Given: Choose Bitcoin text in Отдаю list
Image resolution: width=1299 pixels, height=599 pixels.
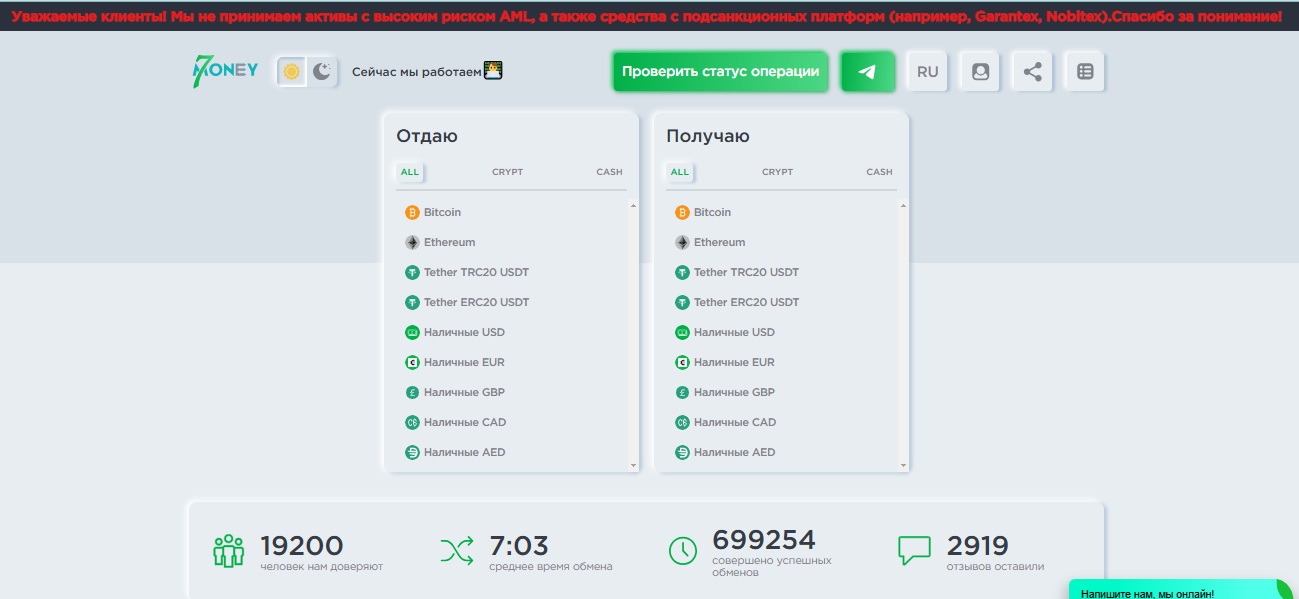Looking at the screenshot, I should pos(442,212).
